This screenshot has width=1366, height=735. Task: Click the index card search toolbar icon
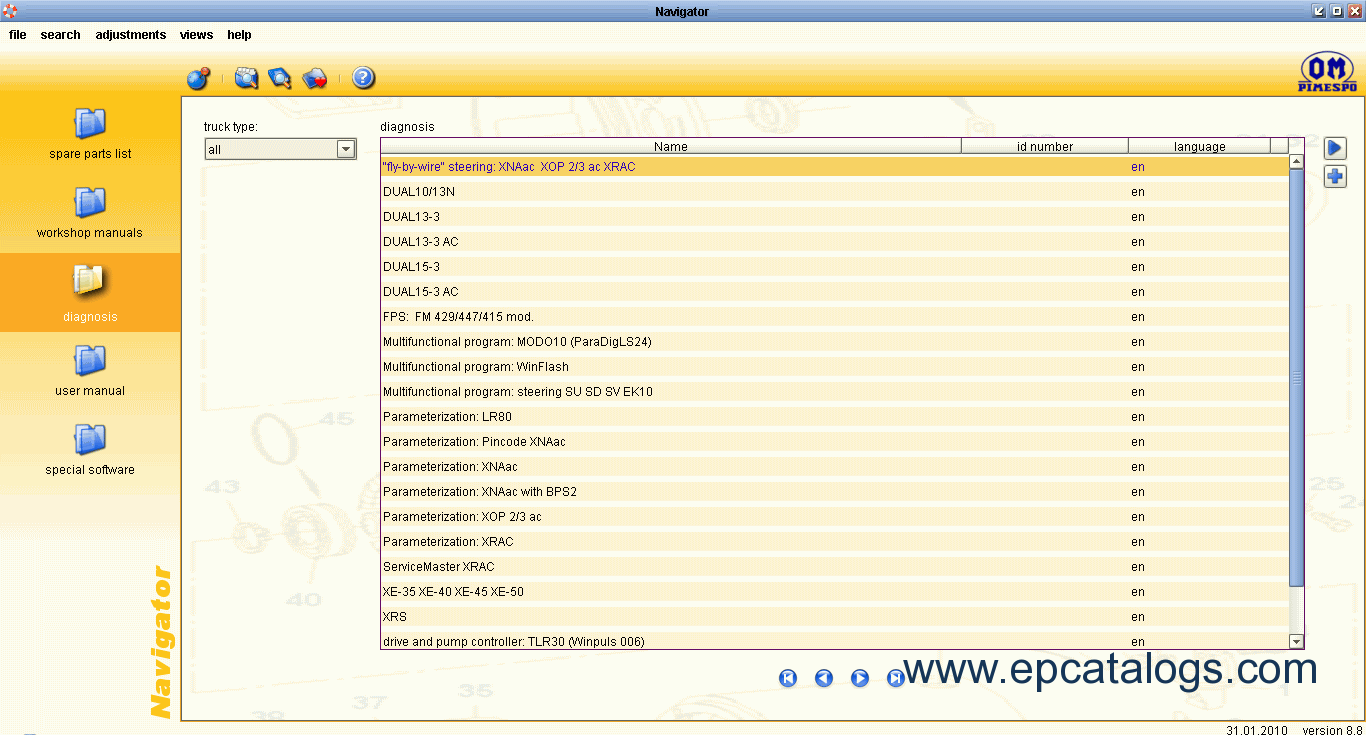(246, 78)
